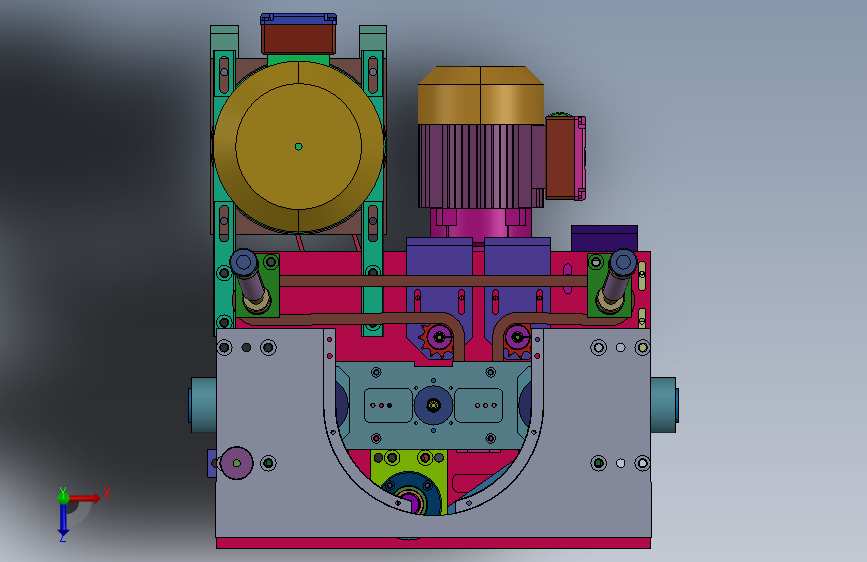Viewport: 867px width, 562px height.
Task: Select the purple sprocket right of orange one
Action: click(518, 337)
